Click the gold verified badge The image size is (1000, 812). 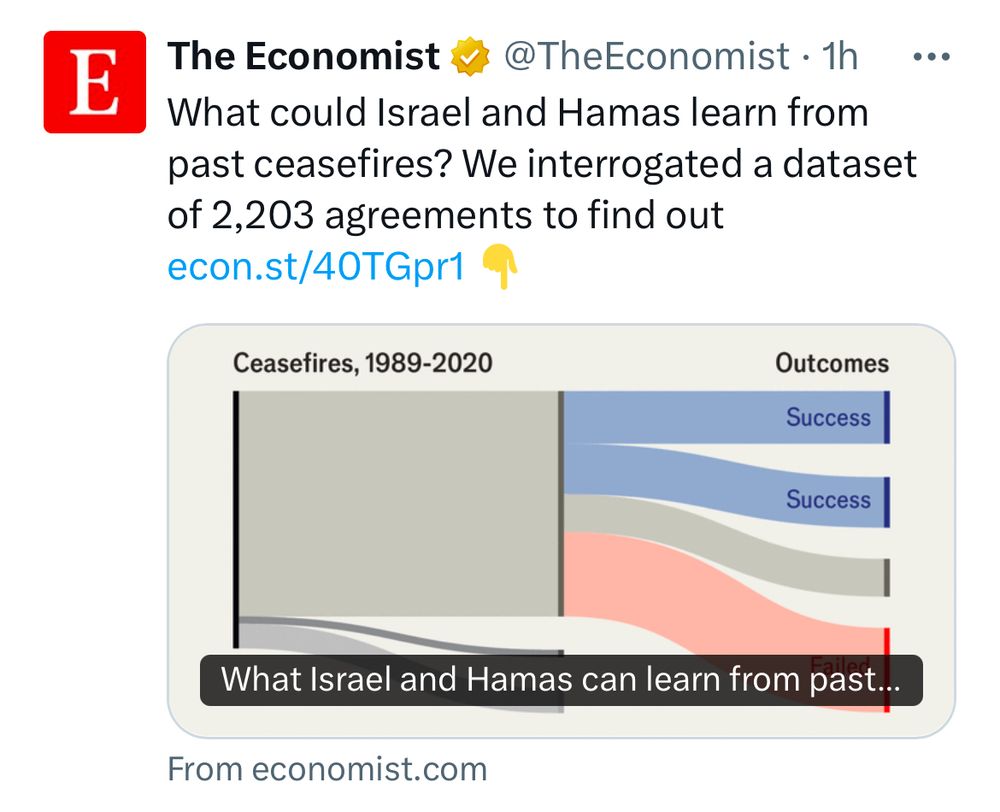click(470, 57)
